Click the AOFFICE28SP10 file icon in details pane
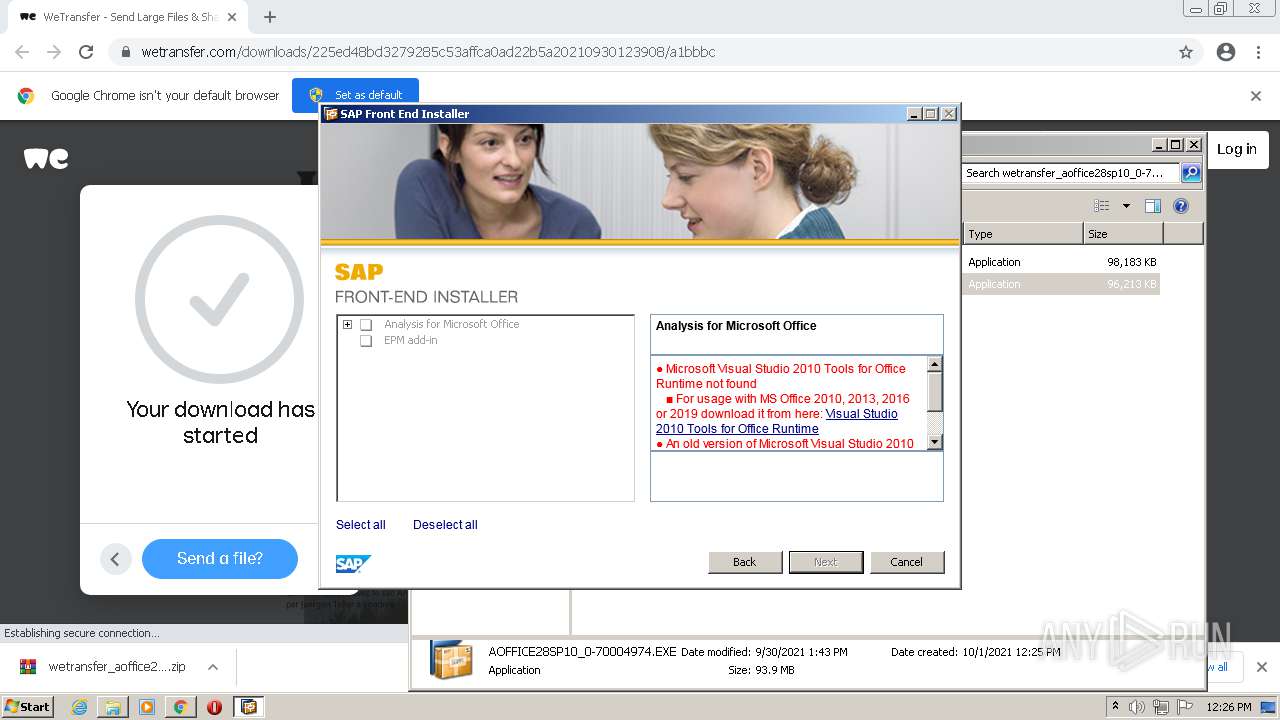Viewport: 1280px width, 720px height. (451, 660)
